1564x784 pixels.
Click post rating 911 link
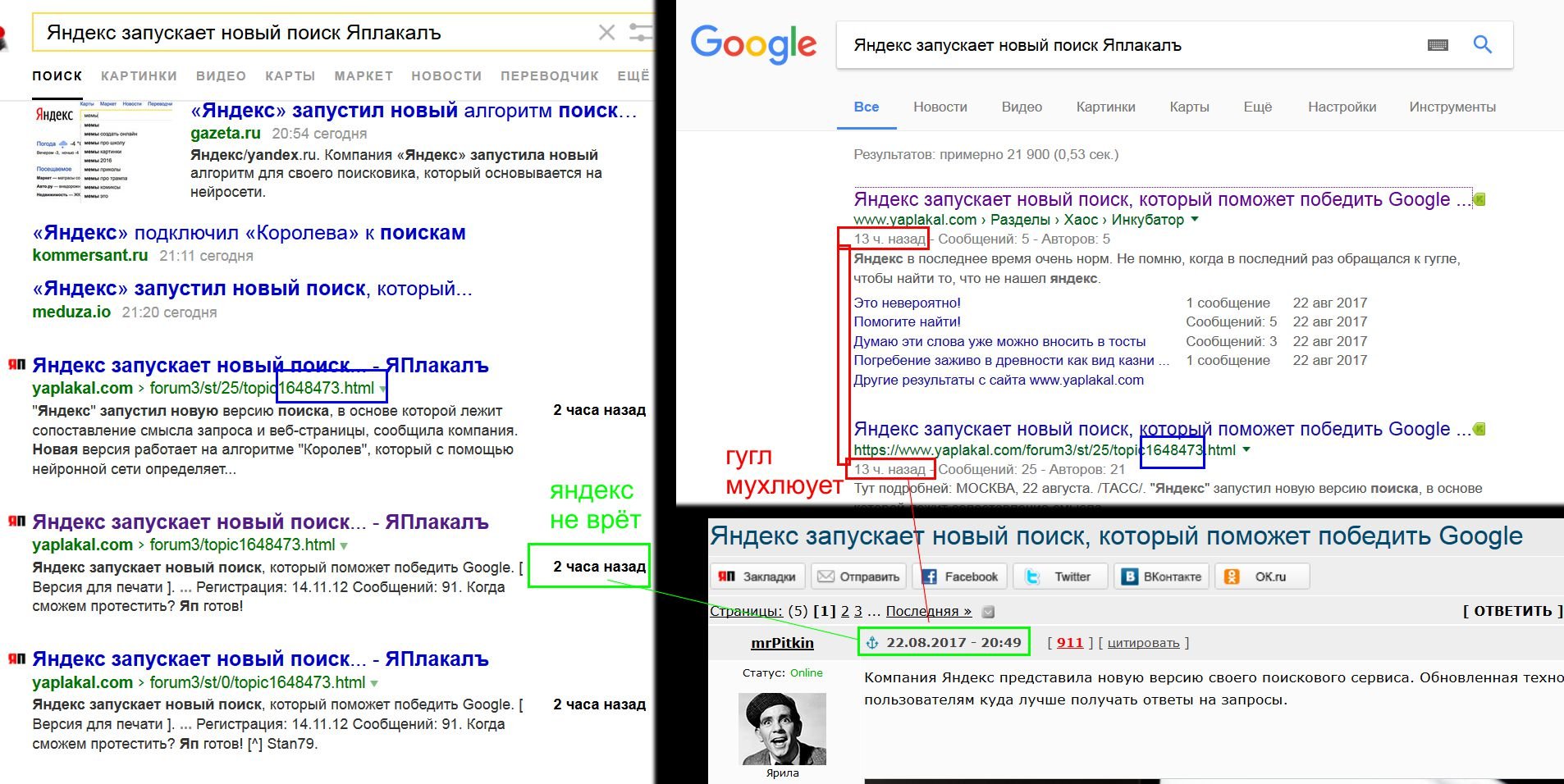[1070, 643]
